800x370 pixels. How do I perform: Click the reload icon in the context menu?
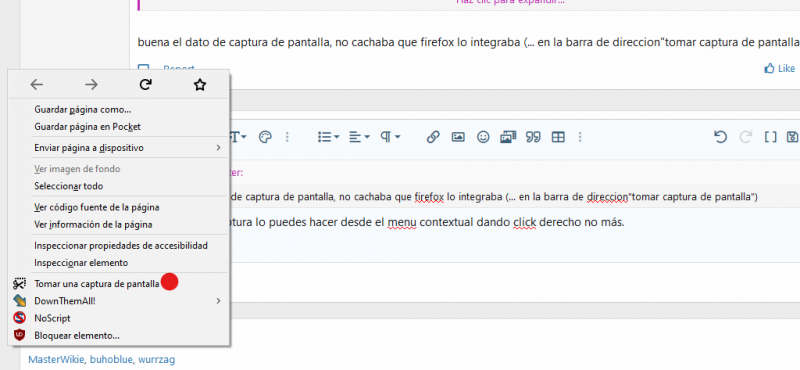(x=145, y=85)
